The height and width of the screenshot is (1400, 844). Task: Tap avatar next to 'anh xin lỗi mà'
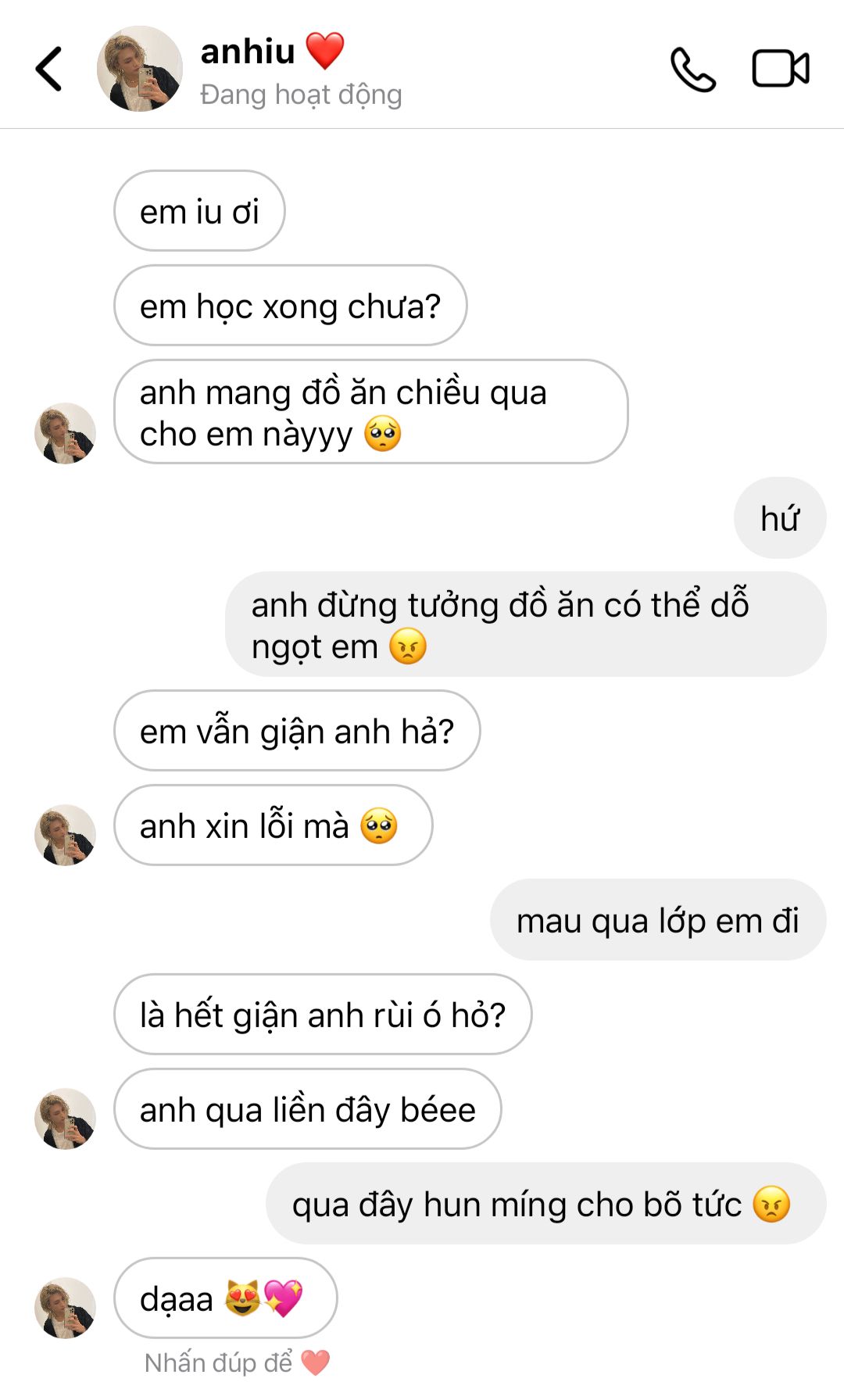pyautogui.click(x=65, y=835)
